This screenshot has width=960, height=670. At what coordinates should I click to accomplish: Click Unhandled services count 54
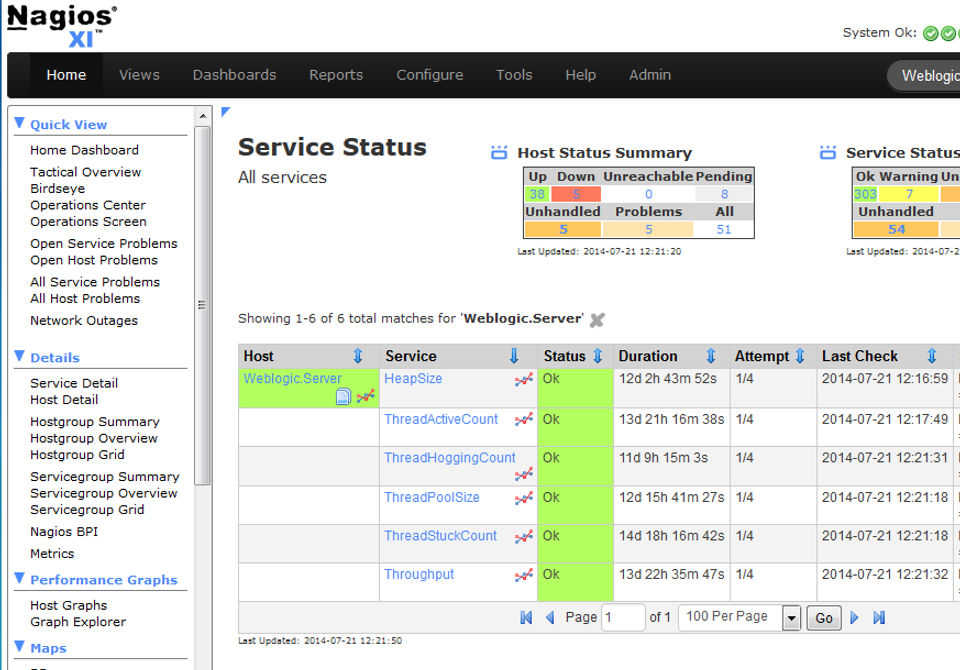896,230
